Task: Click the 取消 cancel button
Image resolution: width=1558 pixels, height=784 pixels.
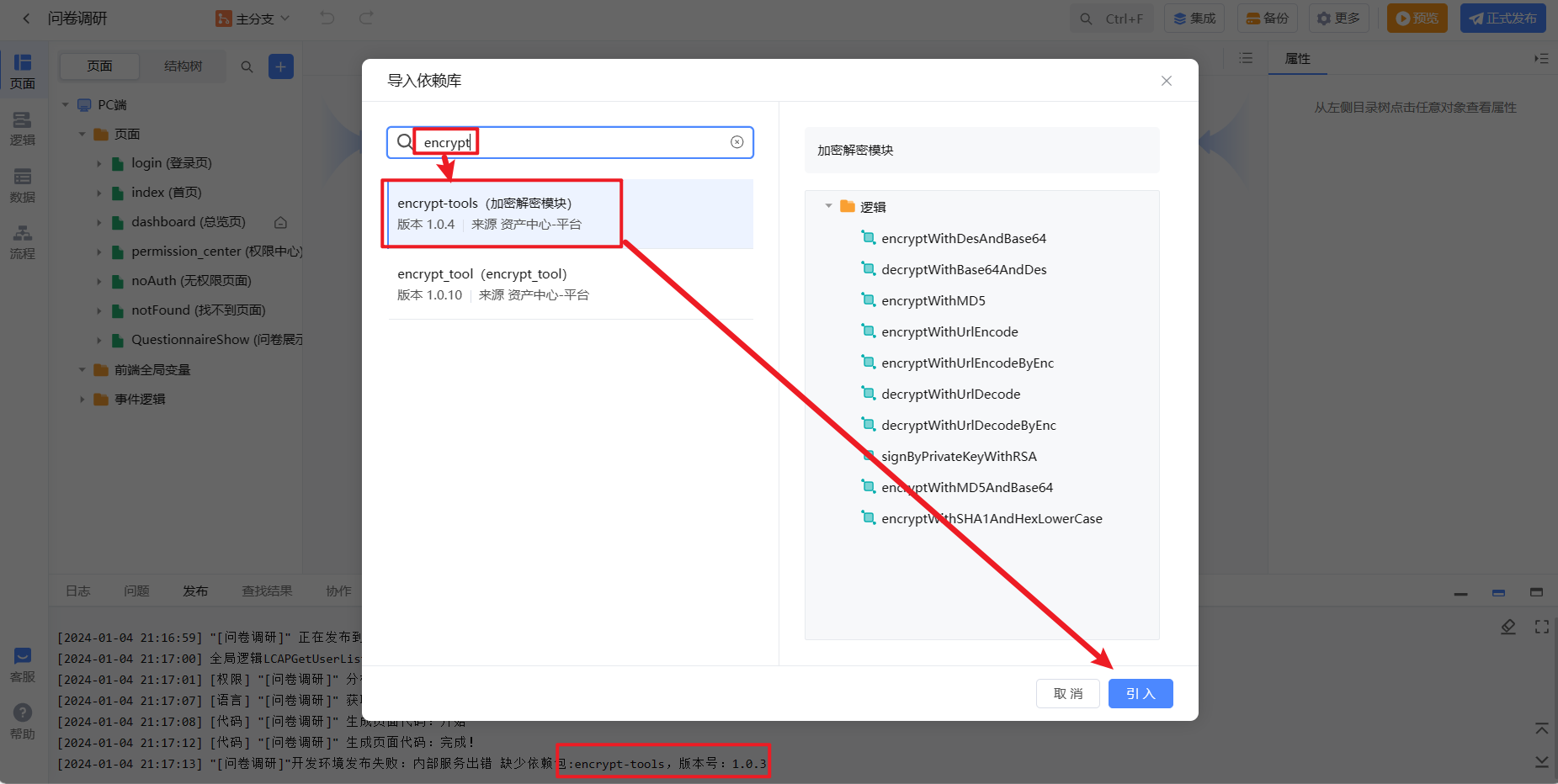Action: click(1068, 693)
